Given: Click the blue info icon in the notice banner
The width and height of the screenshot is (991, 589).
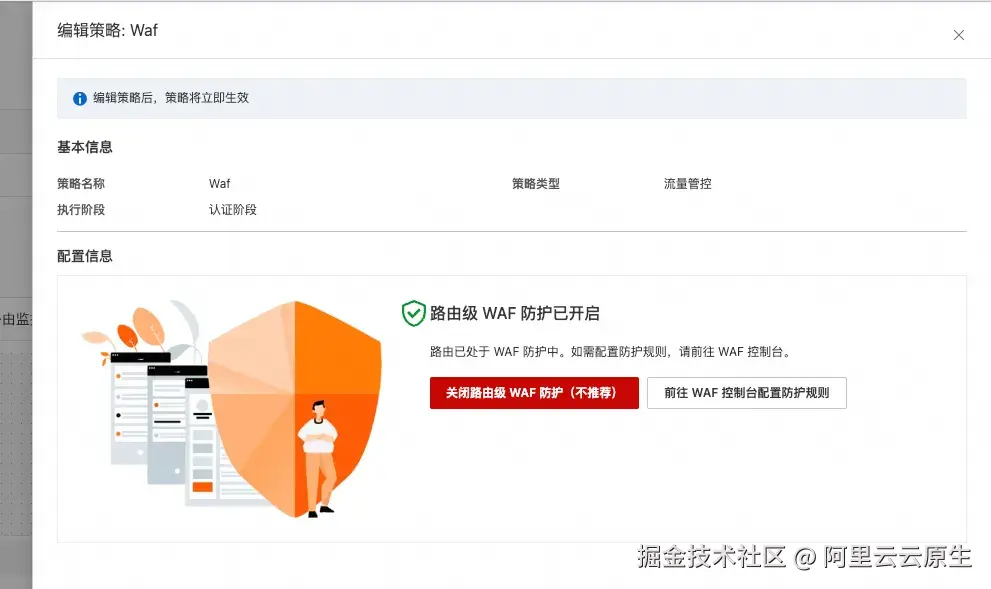Looking at the screenshot, I should point(79,98).
